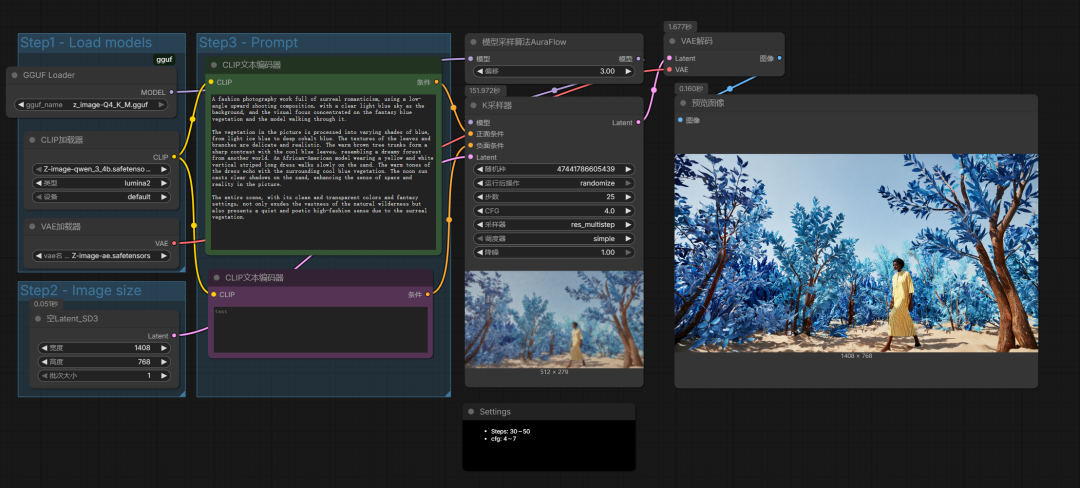The width and height of the screenshot is (1080, 488).
Task: Click the K采样器 preview thumbnail image
Action: [554, 319]
